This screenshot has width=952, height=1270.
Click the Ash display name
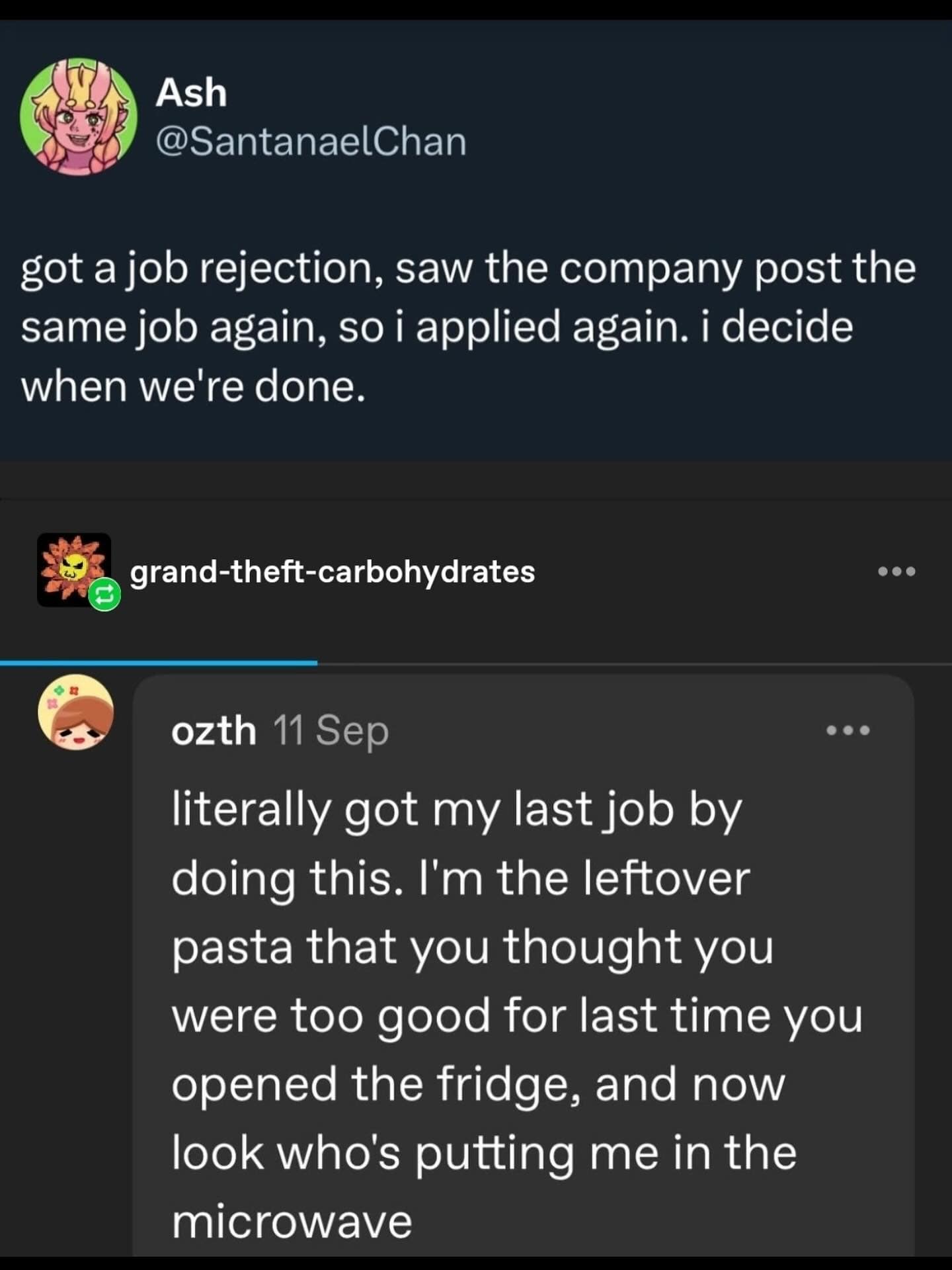pyautogui.click(x=191, y=92)
